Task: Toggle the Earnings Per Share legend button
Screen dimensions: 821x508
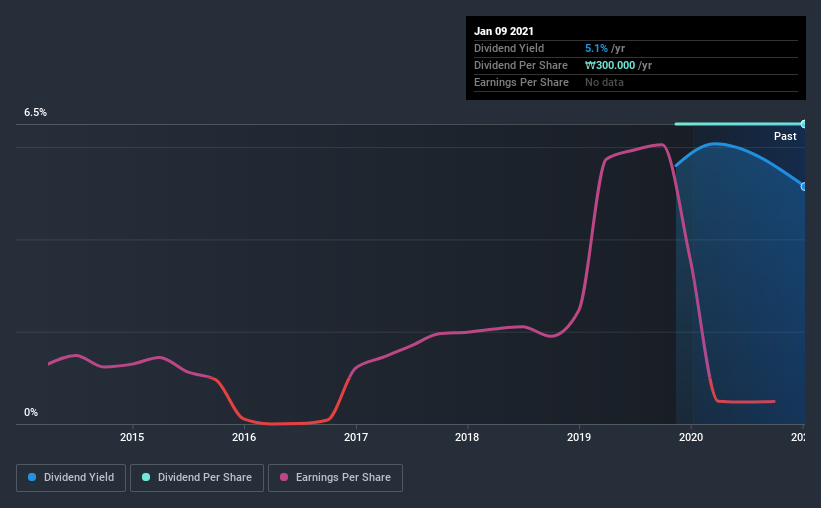Action: point(335,478)
